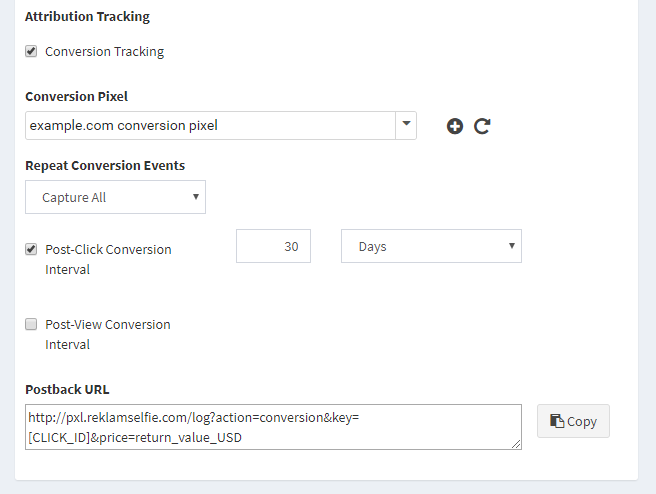Click the resize grip of Postback URL box
Screen dimensions: 656x494
pos(516,444)
